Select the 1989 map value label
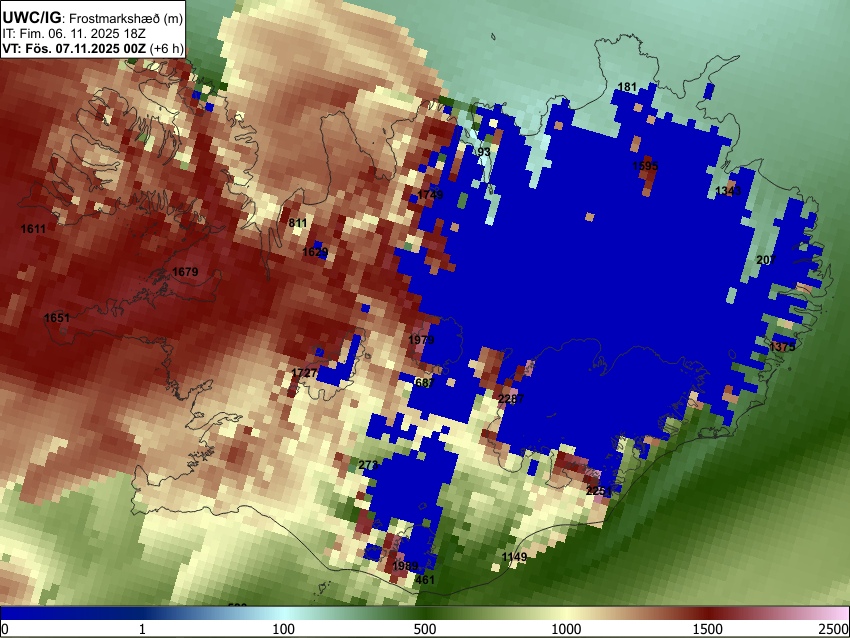850x638 pixels. click(405, 566)
